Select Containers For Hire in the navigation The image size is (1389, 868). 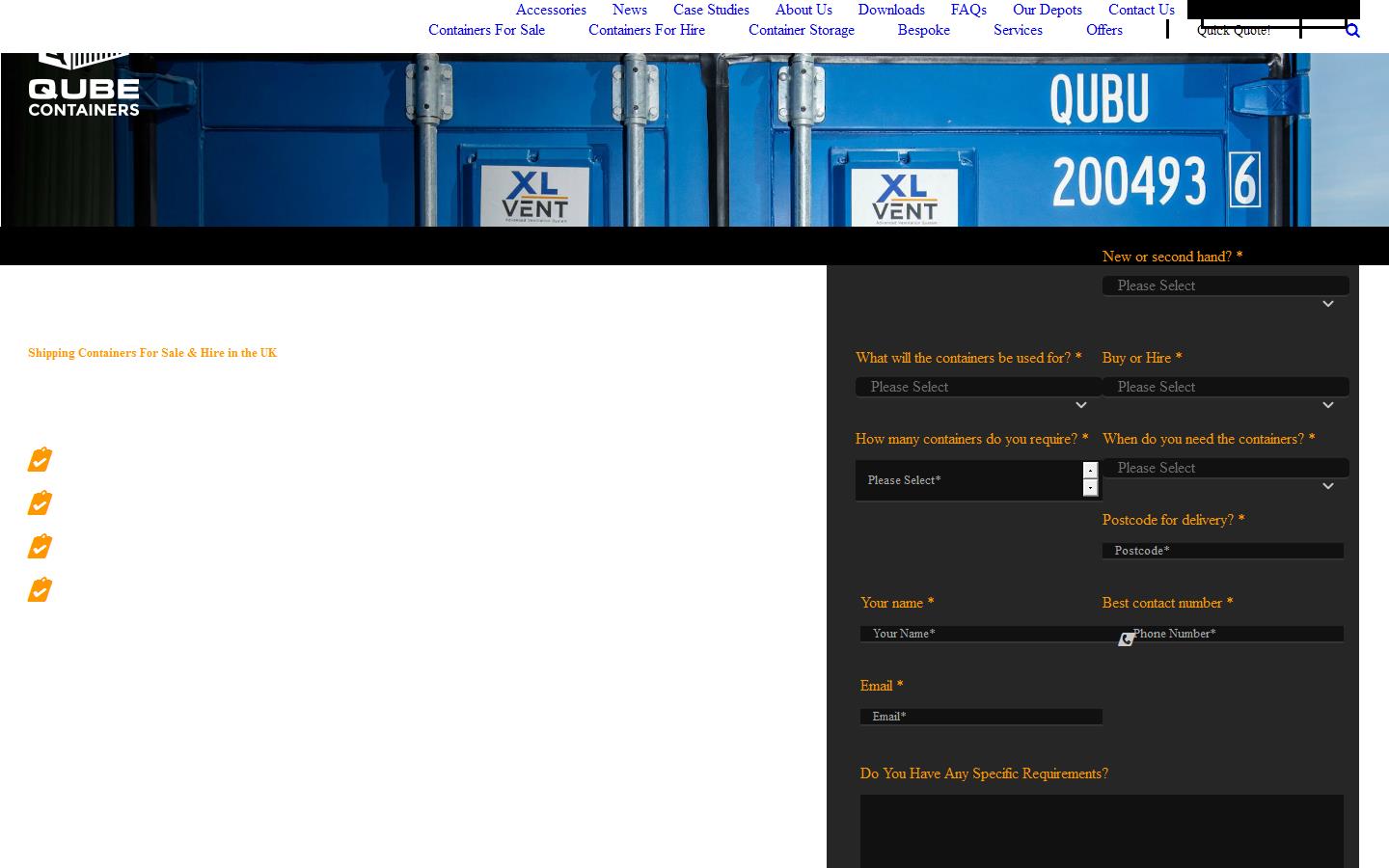coord(646,30)
